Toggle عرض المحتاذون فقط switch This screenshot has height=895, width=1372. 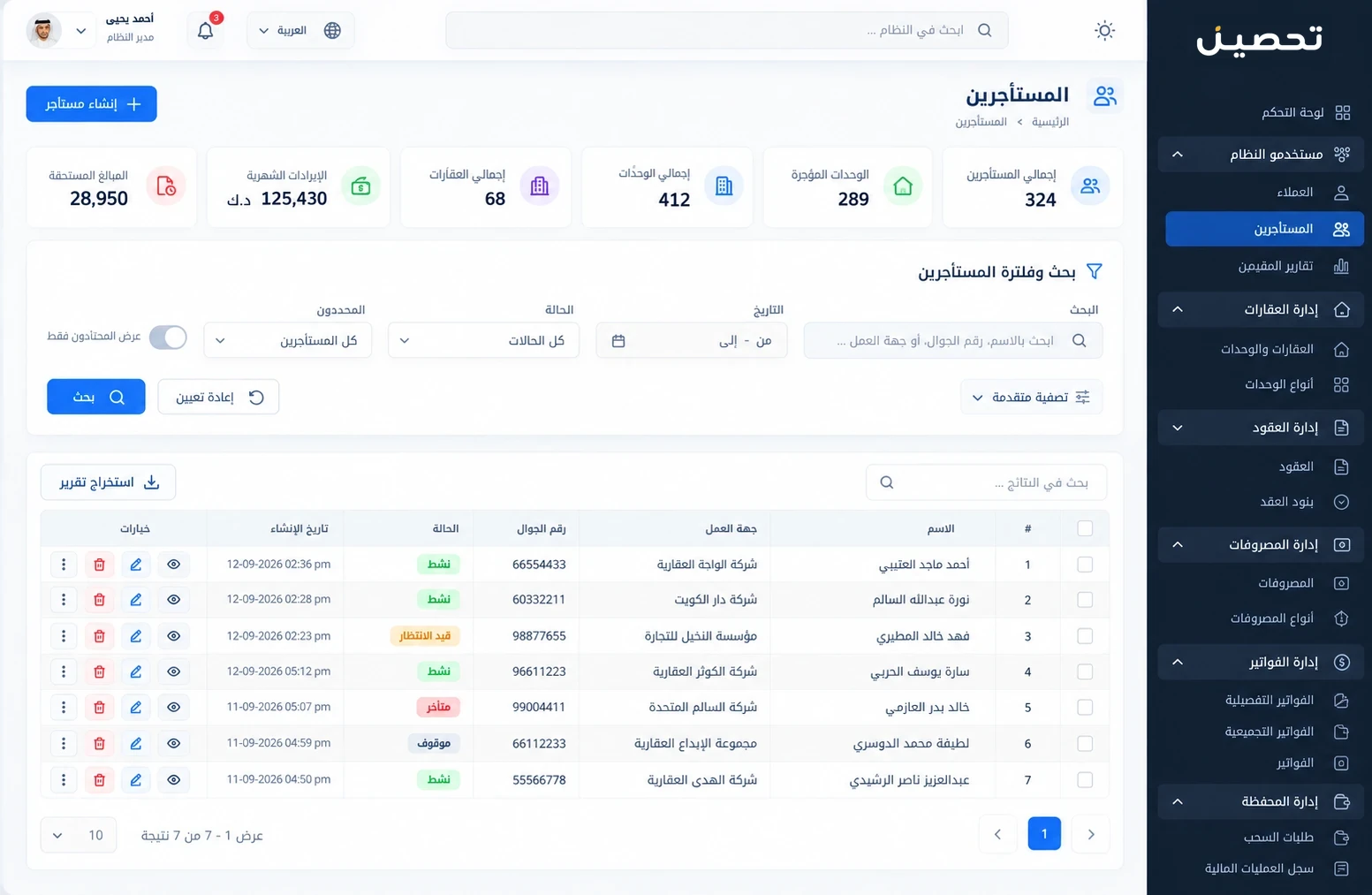(168, 338)
